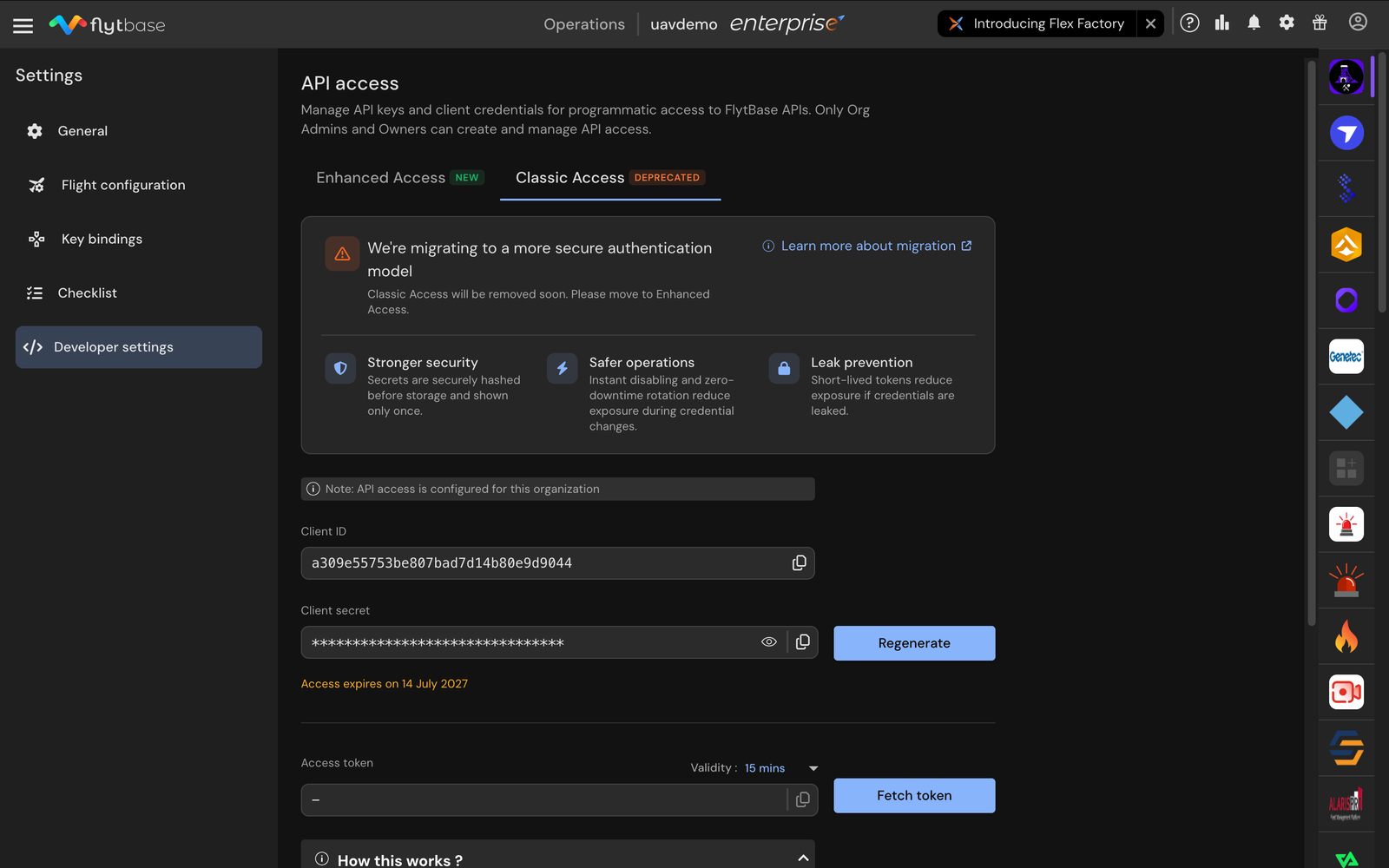Open Checklist settings
The height and width of the screenshot is (868, 1389).
click(x=139, y=293)
